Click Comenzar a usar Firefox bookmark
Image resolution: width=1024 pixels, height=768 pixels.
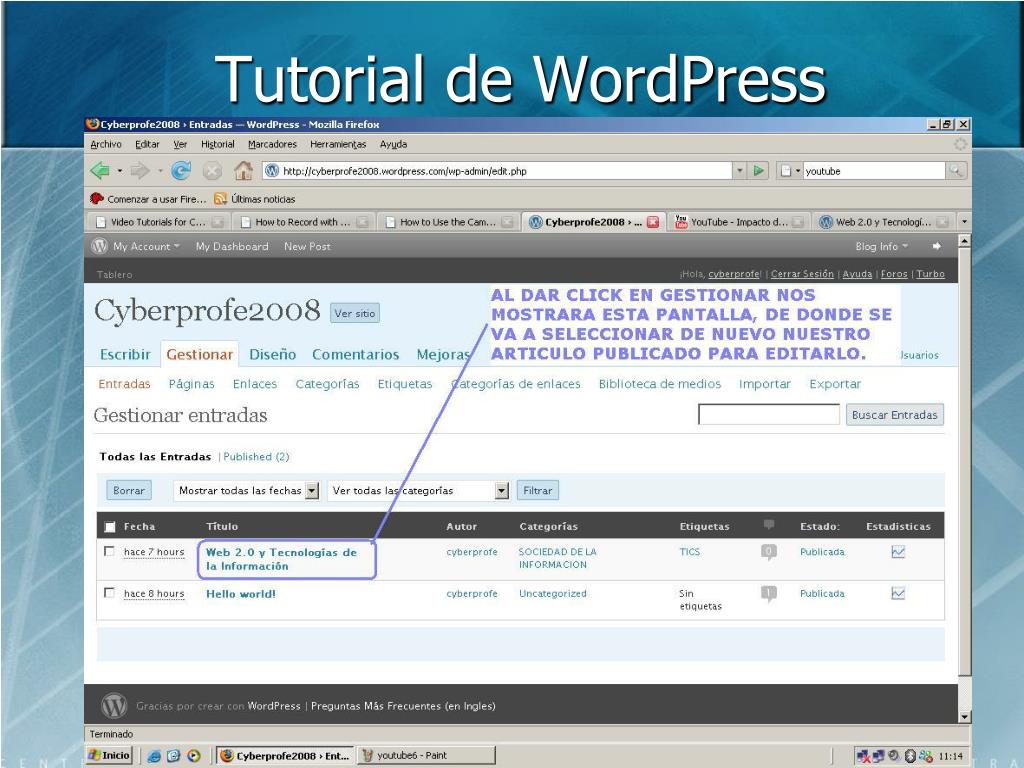[x=149, y=199]
